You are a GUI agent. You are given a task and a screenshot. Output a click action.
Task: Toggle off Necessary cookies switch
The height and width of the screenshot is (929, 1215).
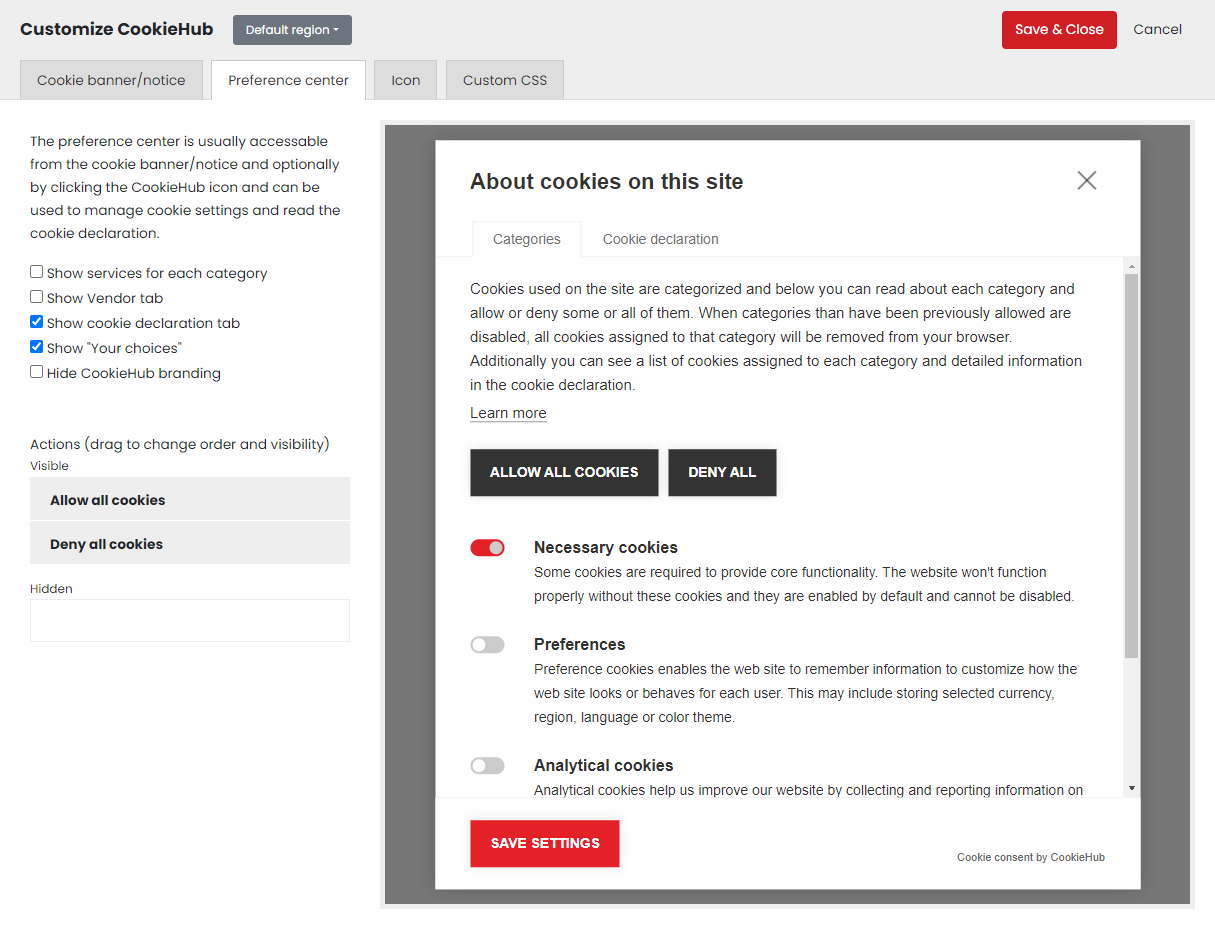487,547
